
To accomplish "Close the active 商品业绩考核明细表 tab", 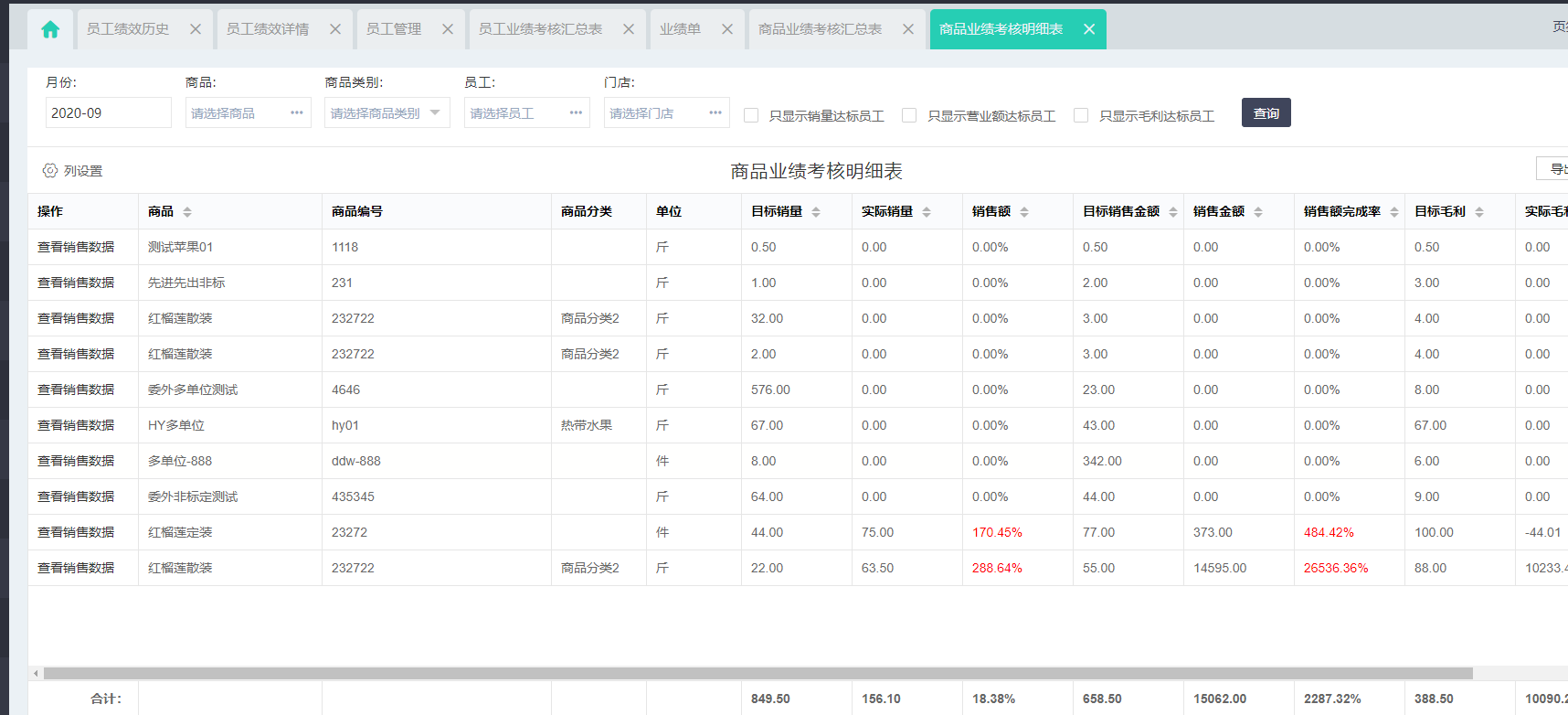I will point(1089,29).
